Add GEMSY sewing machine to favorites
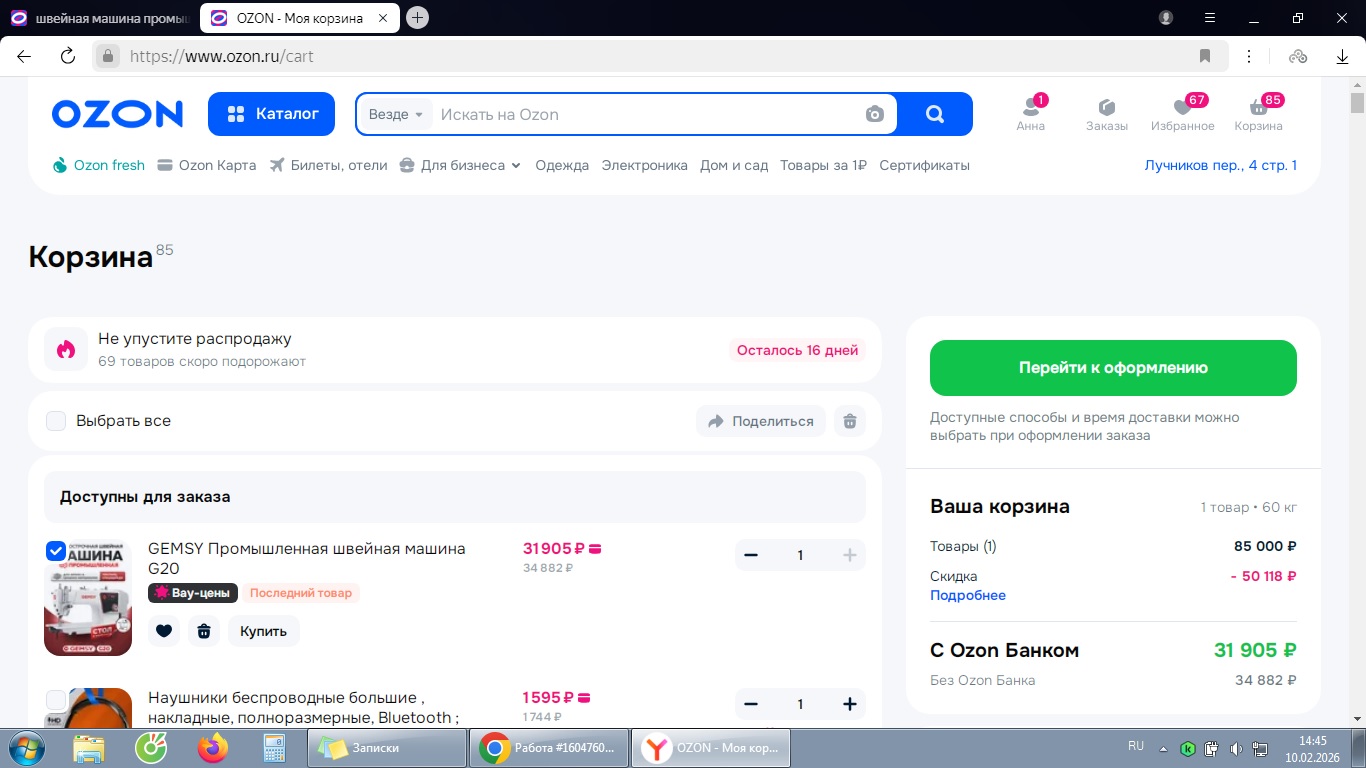 coord(164,631)
